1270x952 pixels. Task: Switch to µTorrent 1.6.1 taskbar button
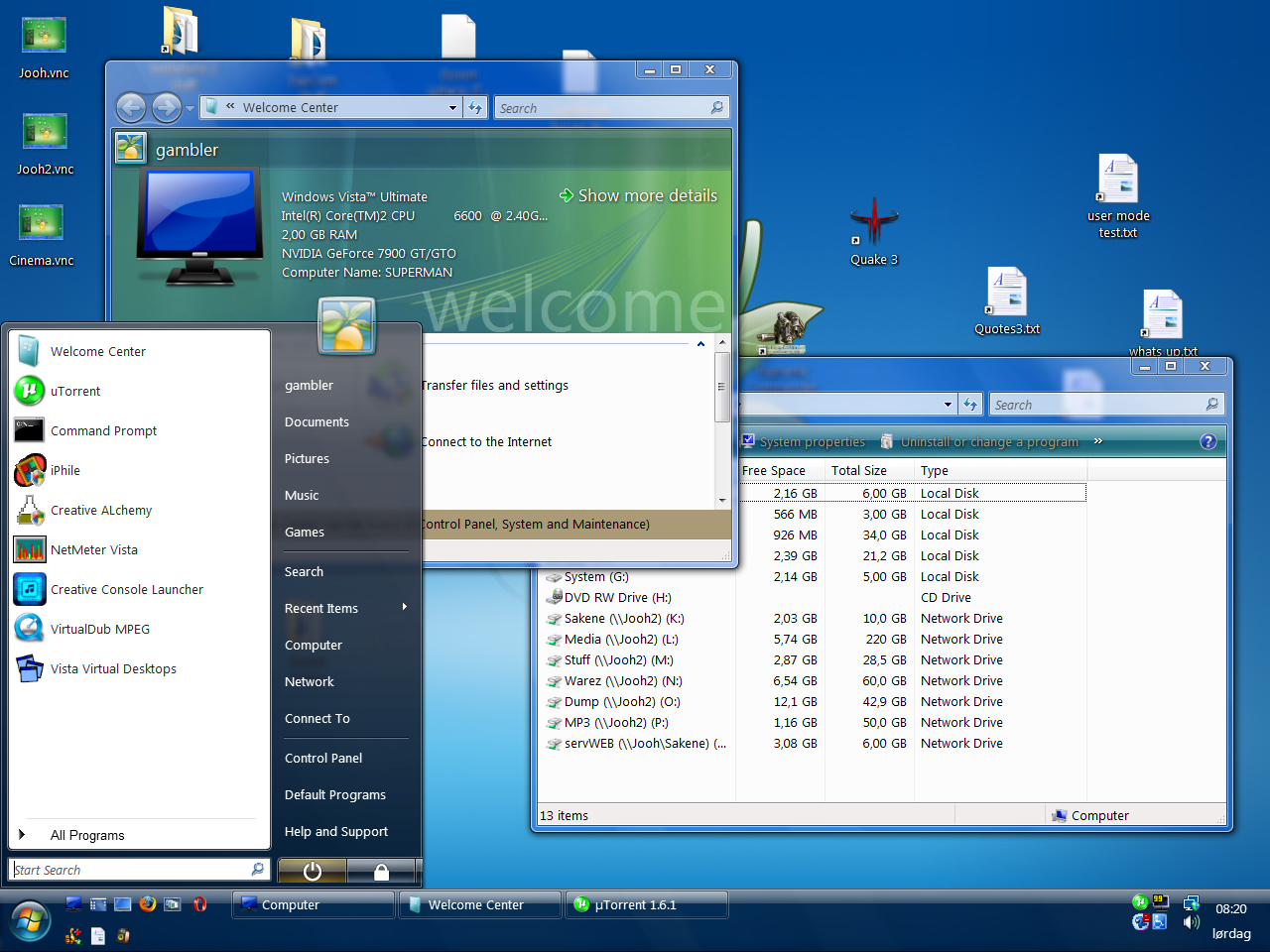pos(646,904)
